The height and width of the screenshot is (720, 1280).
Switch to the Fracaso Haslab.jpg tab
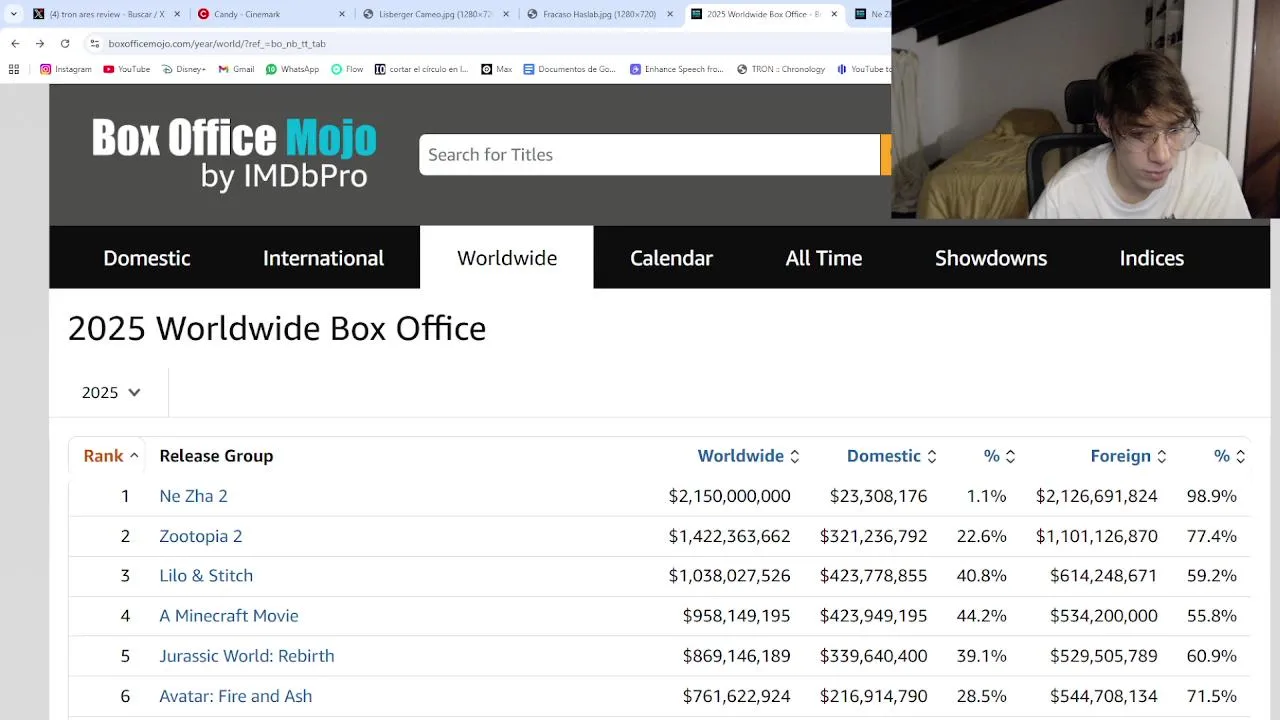(591, 14)
